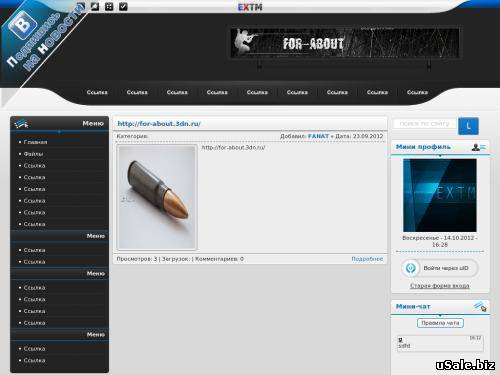Open Файлы in the left menu

[33, 154]
